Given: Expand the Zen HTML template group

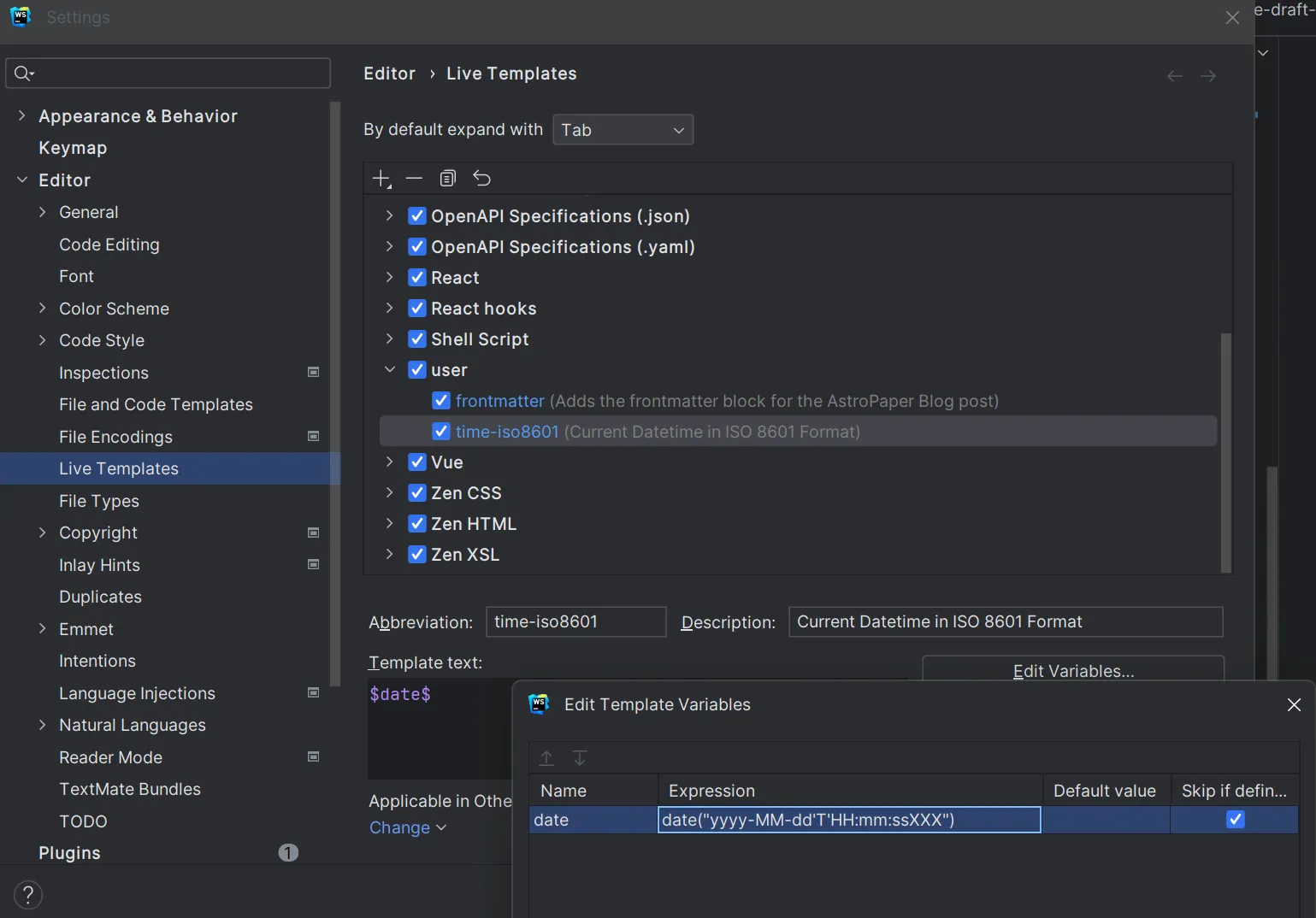Looking at the screenshot, I should (x=390, y=524).
